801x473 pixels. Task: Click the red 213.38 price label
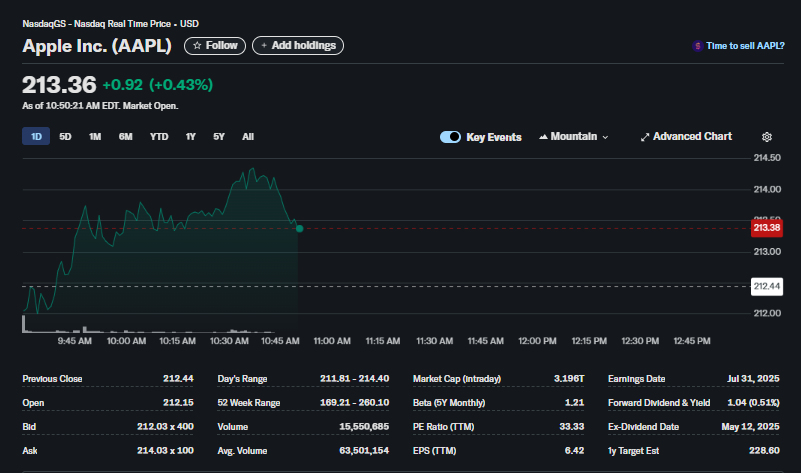(767, 228)
